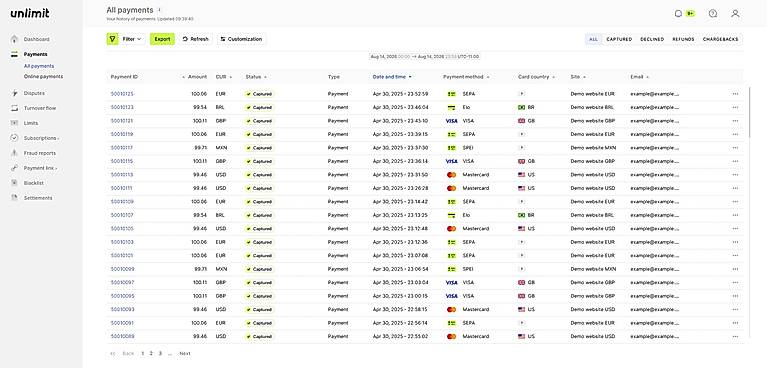Viewport: 767px width, 368px height.
Task: Click the 99.71 amount of payment 50010117
Action: 201,148
